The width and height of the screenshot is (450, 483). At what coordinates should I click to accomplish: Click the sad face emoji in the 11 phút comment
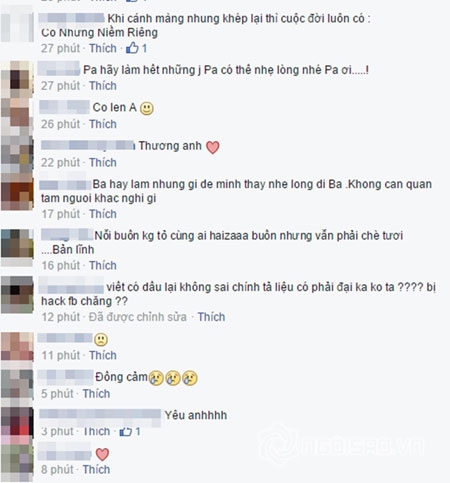pos(101,339)
